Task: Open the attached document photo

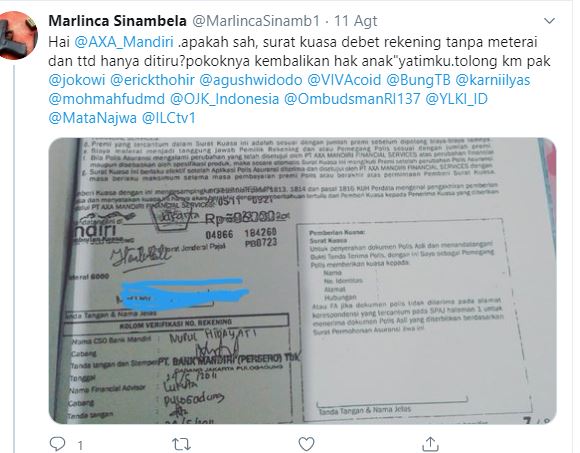Action: (302, 281)
